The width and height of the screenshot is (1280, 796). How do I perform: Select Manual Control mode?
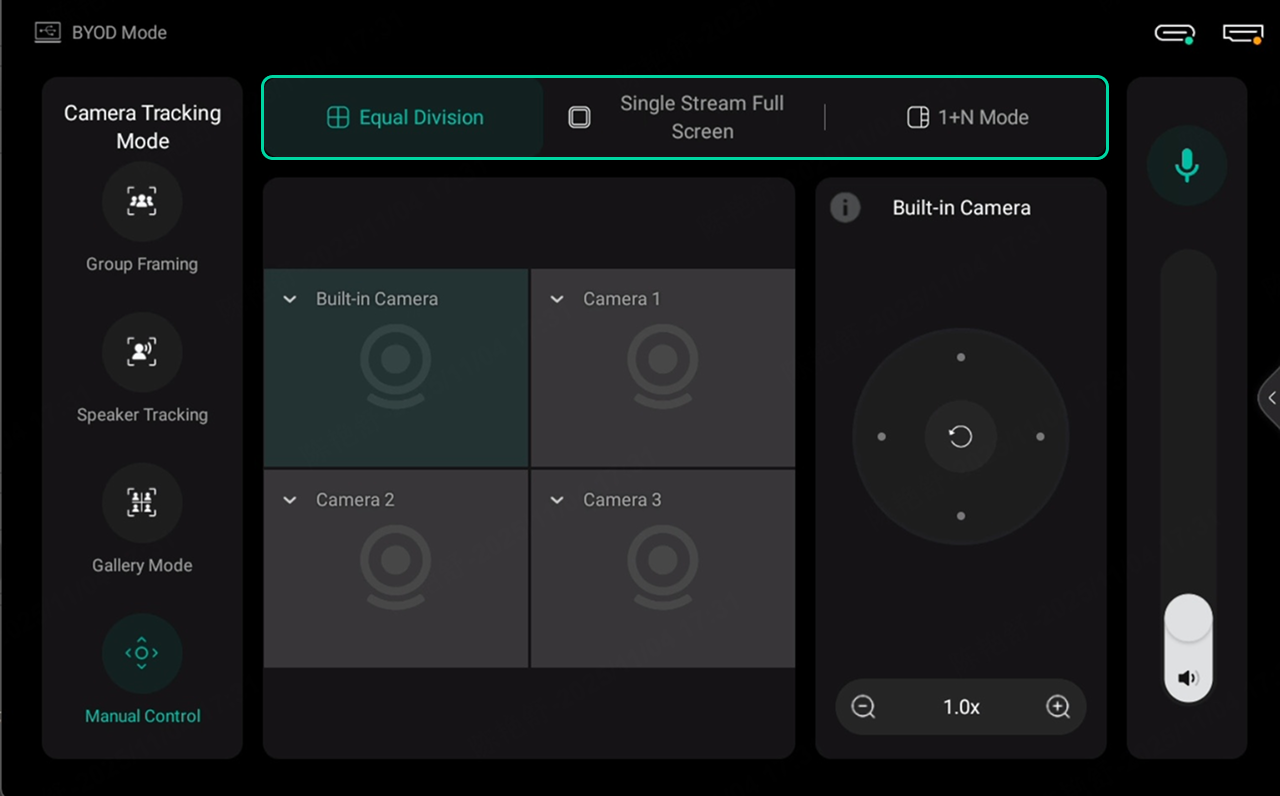[142, 653]
